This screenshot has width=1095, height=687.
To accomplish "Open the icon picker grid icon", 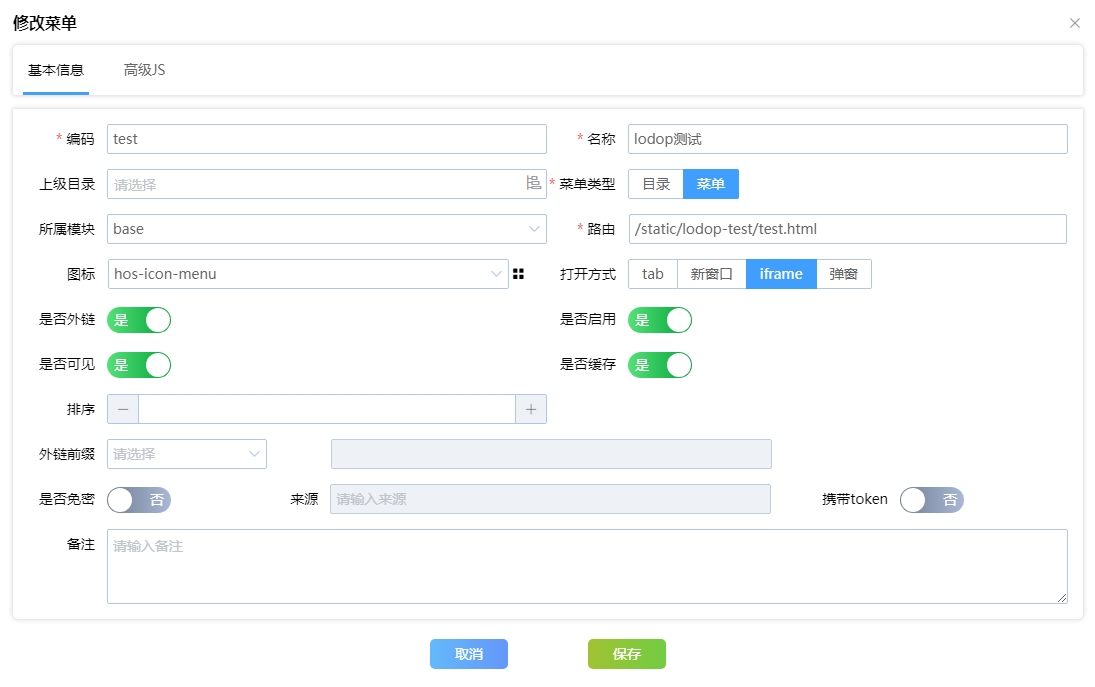I will [518, 274].
